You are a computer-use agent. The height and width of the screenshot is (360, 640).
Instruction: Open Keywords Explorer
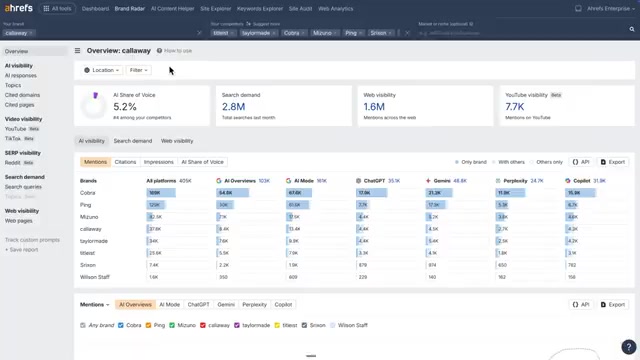coord(260,9)
